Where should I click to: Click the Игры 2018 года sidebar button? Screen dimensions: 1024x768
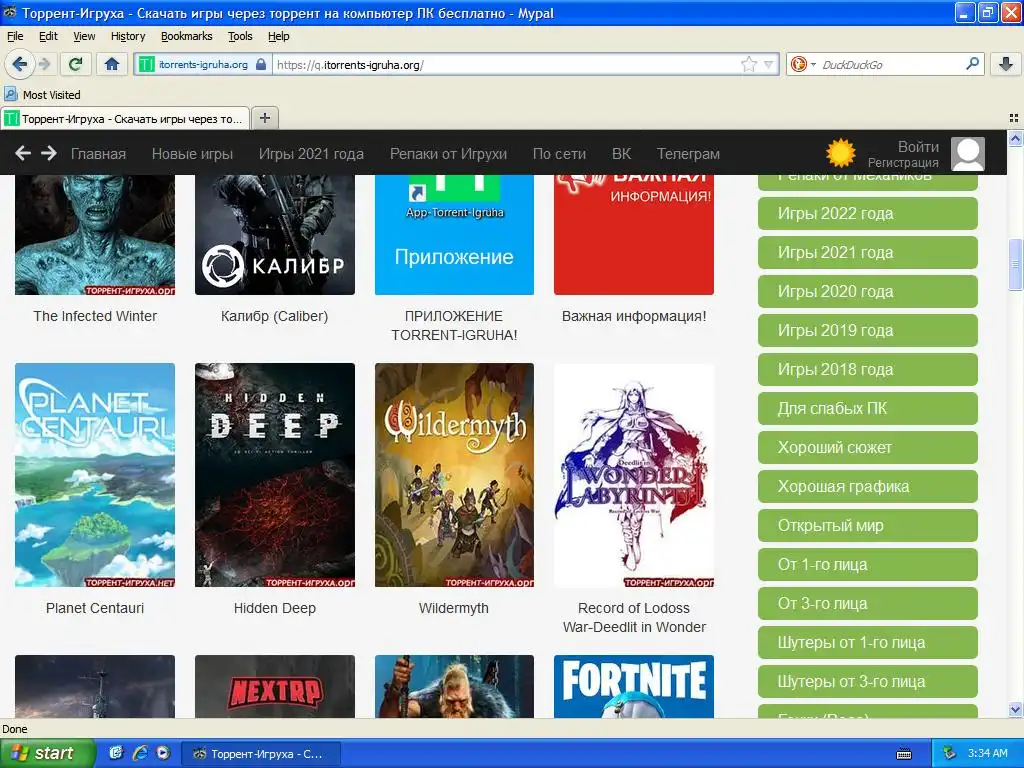(867, 370)
